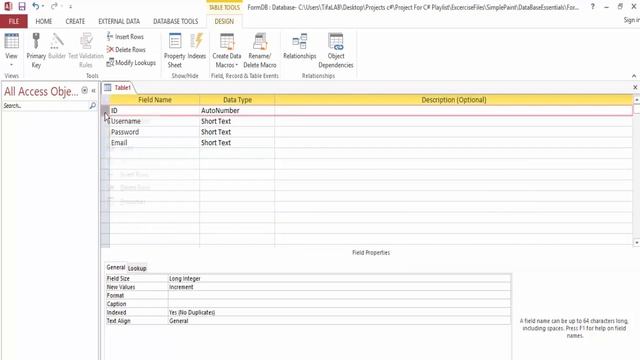The height and width of the screenshot is (360, 640).
Task: Close the Table1 design window
Action: click(635, 87)
